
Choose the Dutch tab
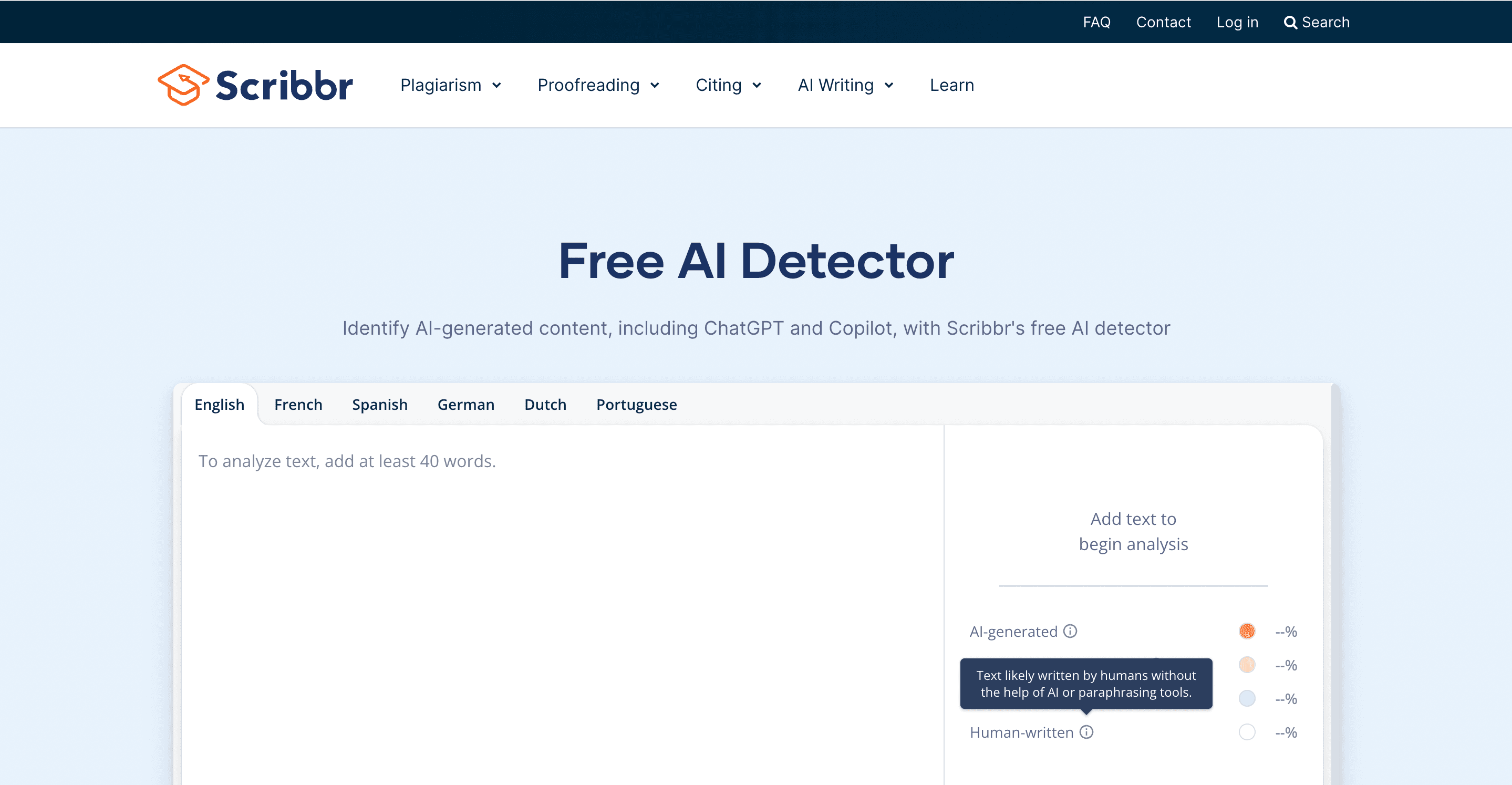[545, 405]
